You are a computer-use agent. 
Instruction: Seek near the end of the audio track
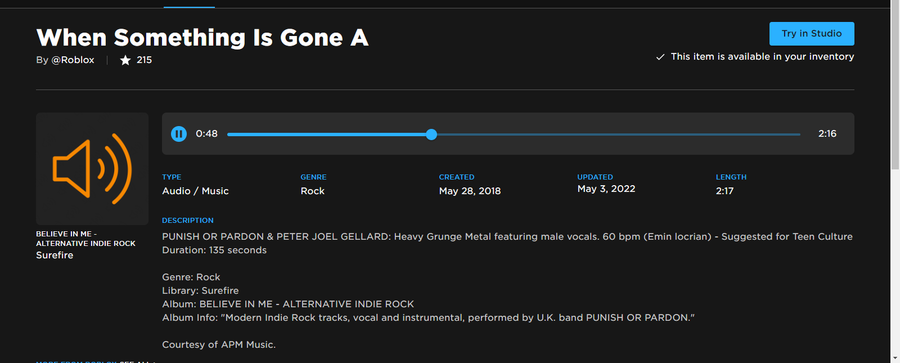pyautogui.click(x=786, y=134)
